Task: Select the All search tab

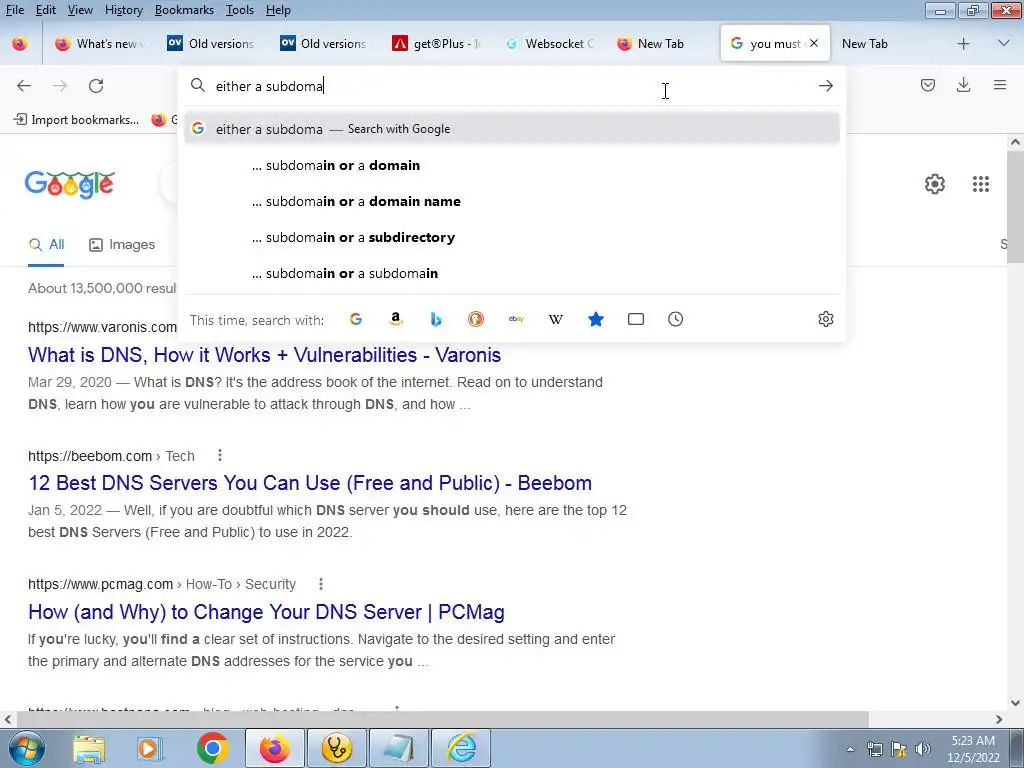Action: (x=46, y=244)
